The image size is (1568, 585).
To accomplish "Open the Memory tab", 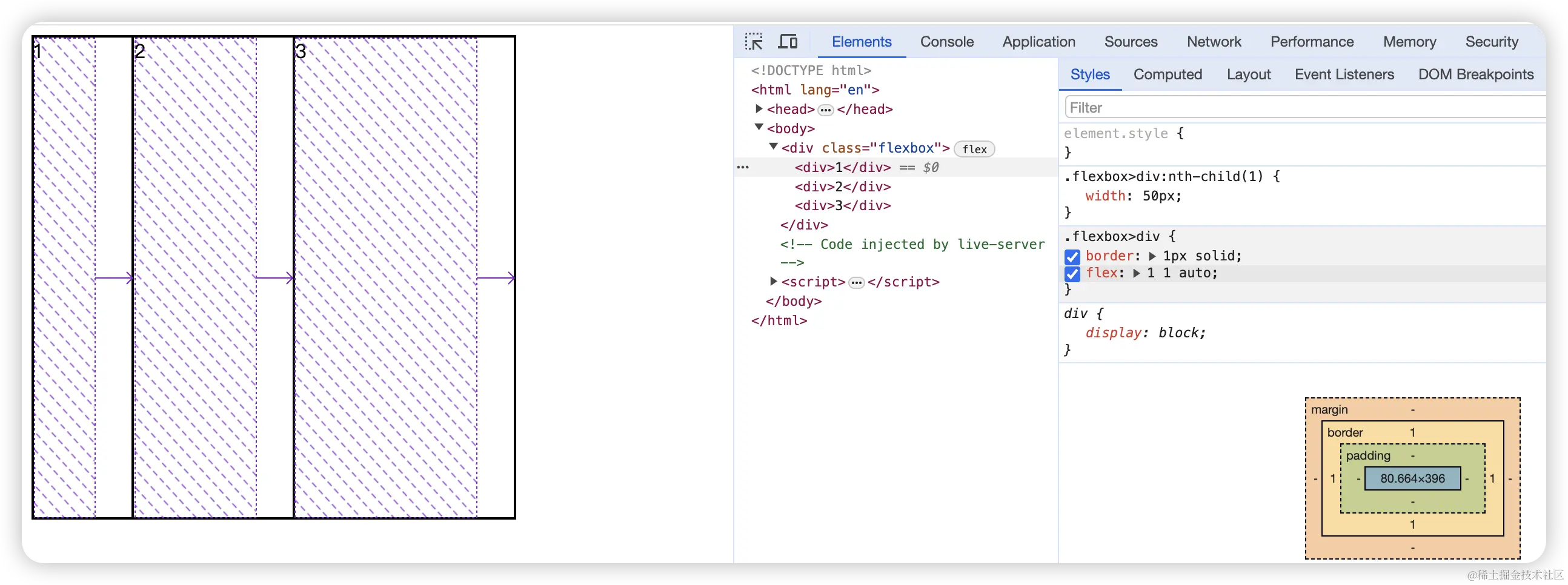I will (1409, 41).
